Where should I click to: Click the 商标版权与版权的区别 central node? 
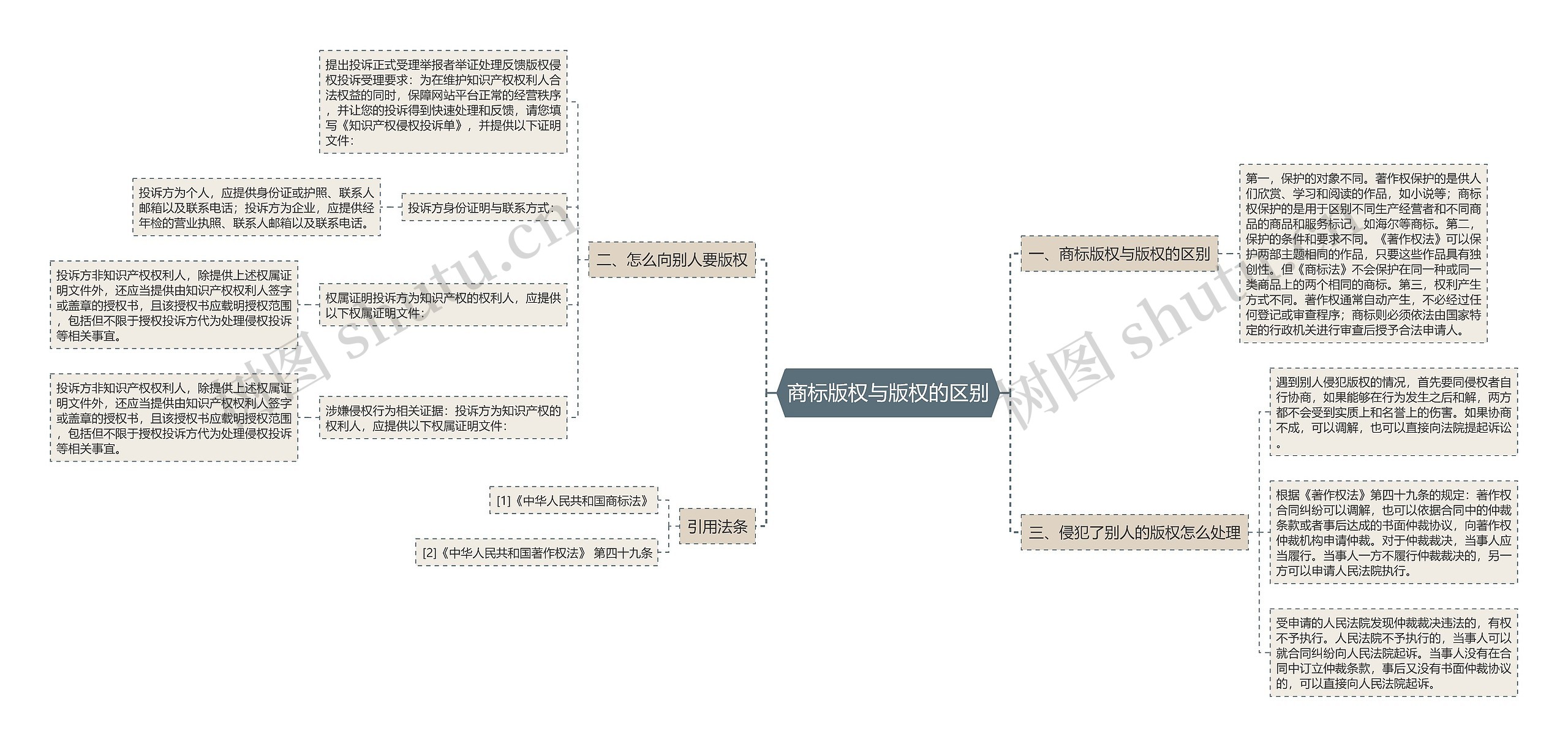784,373
